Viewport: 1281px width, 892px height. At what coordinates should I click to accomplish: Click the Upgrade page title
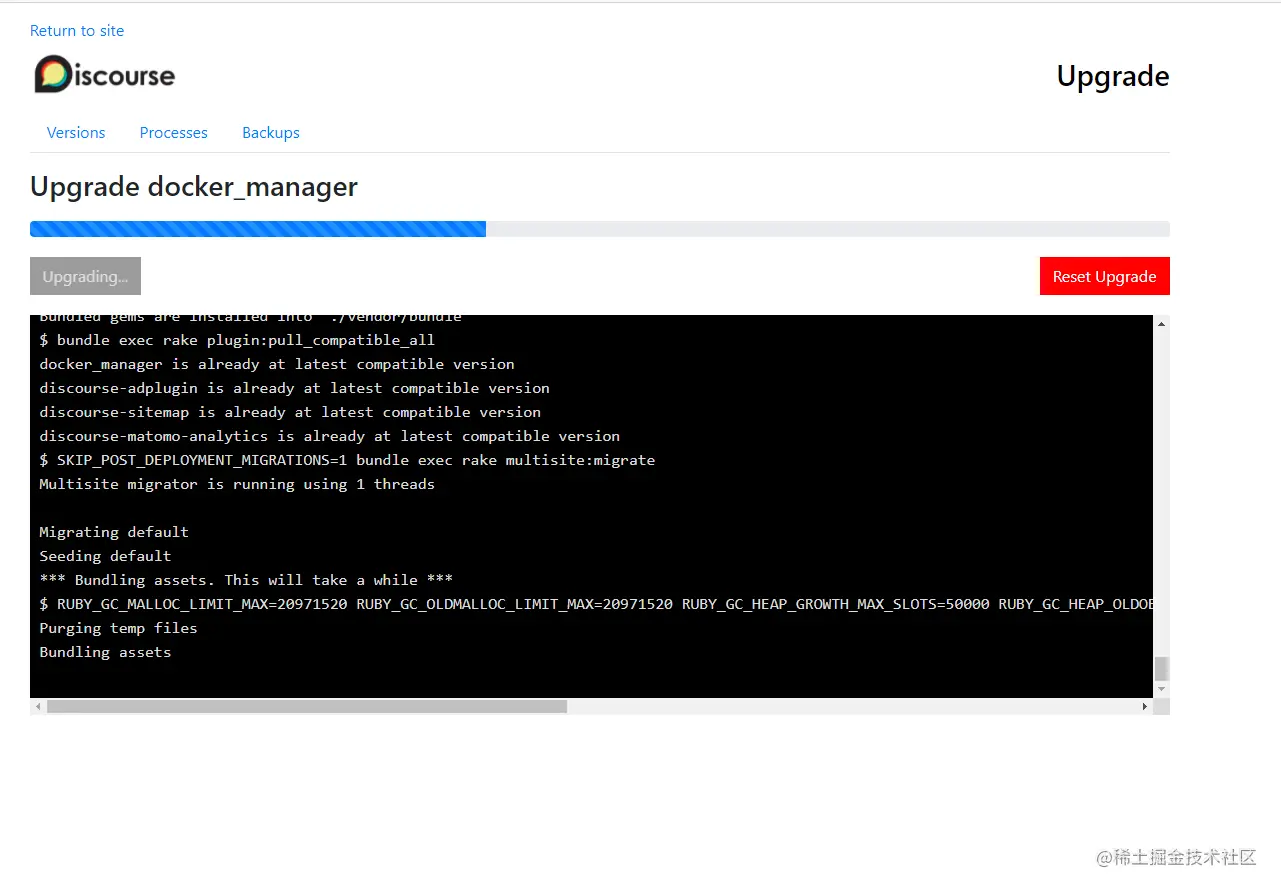coord(1113,76)
